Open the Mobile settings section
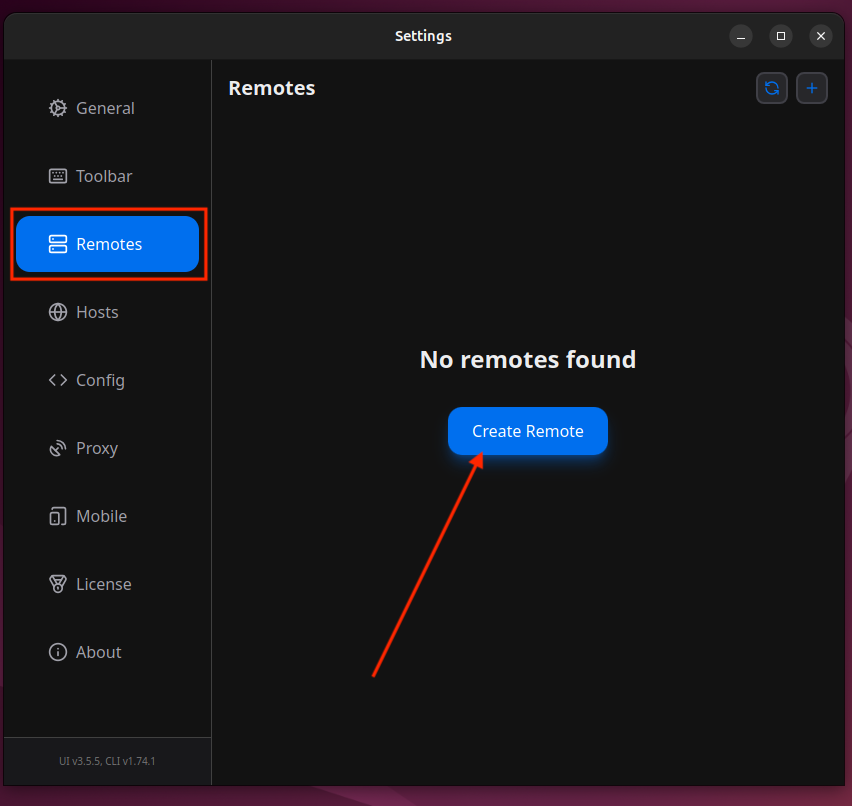This screenshot has width=852, height=806. pos(108,516)
